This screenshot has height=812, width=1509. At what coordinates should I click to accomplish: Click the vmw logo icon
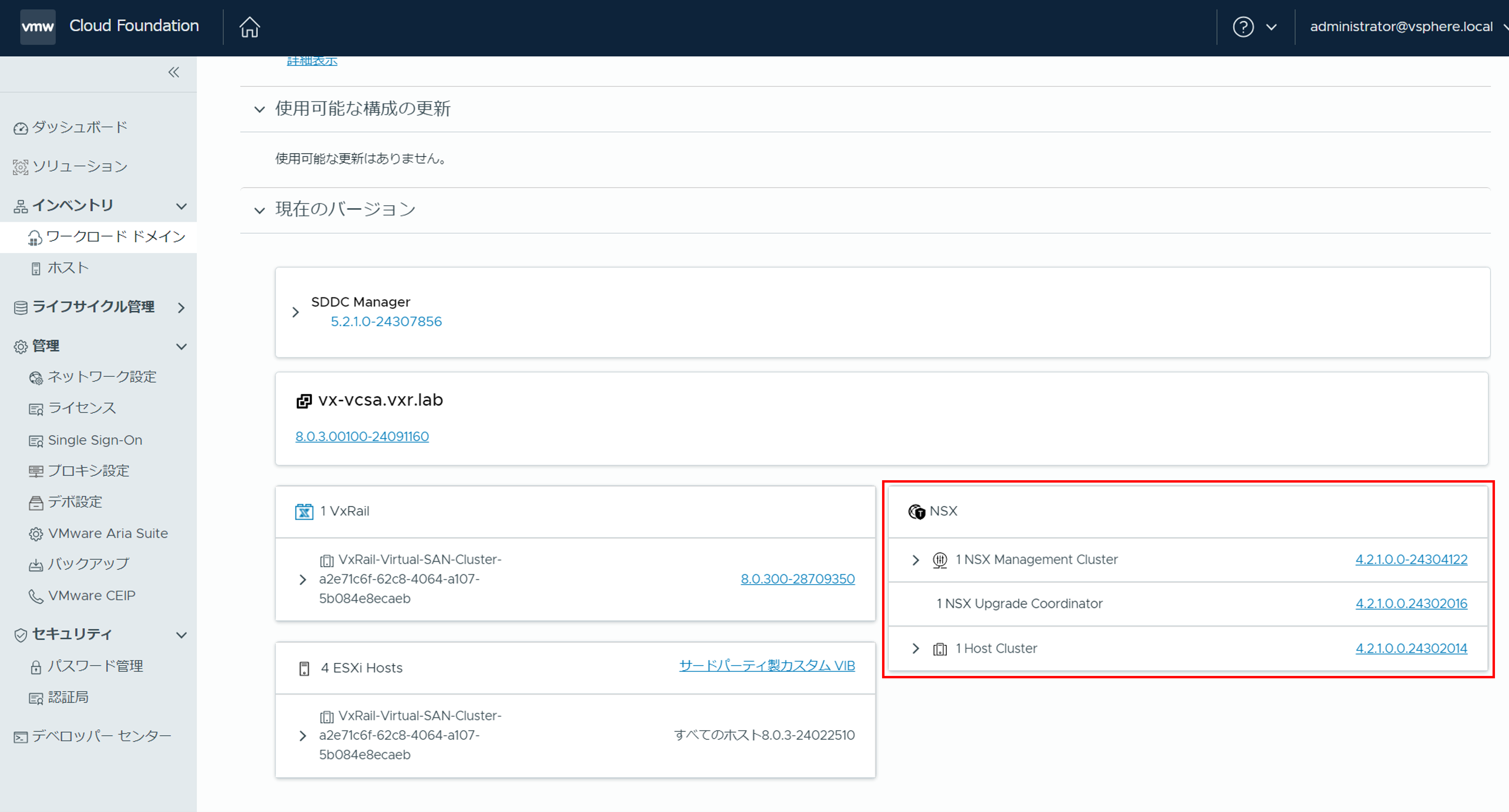coord(37,26)
